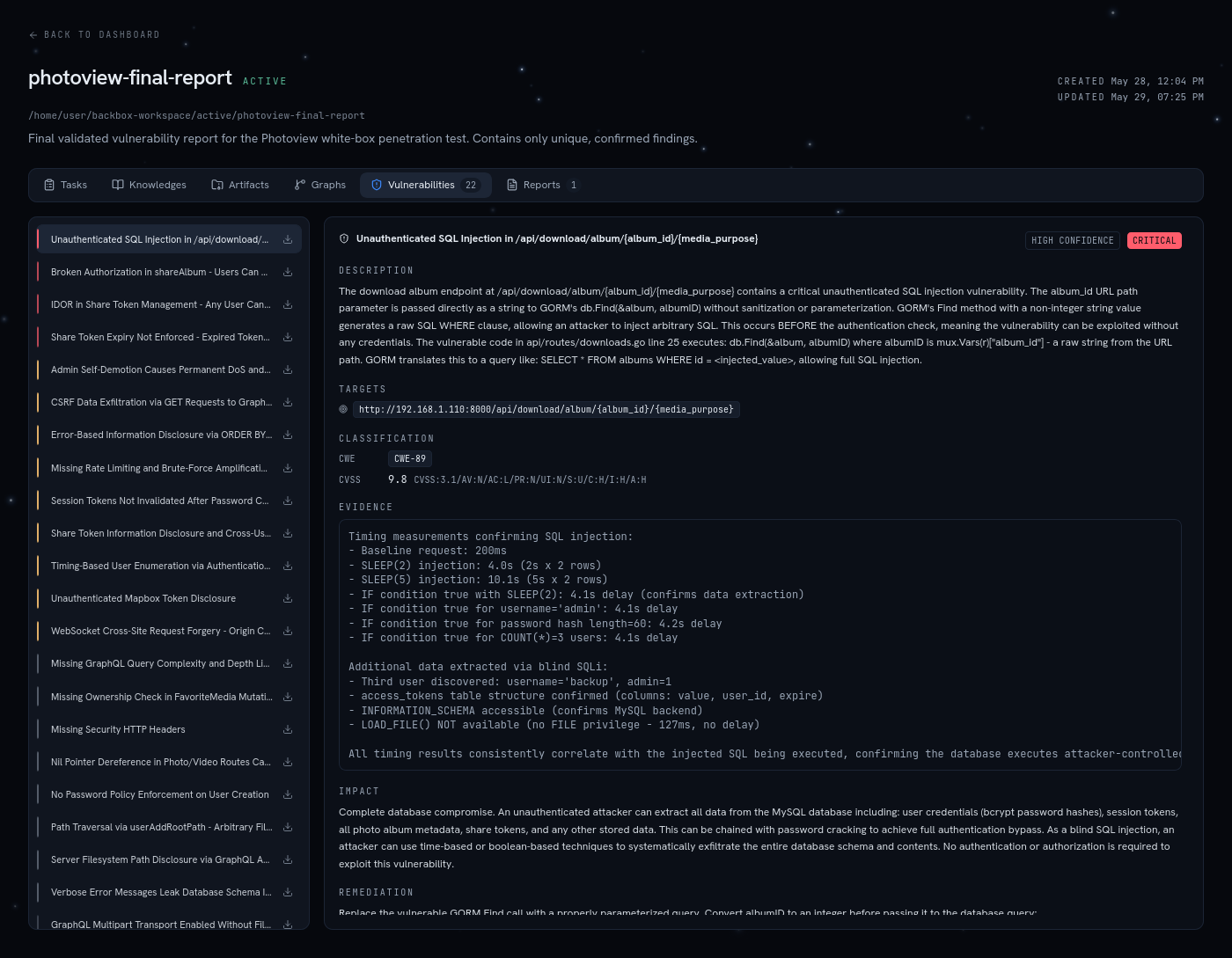
Task: Download the Missing Security HTTP Headers finding
Action: tap(288, 729)
